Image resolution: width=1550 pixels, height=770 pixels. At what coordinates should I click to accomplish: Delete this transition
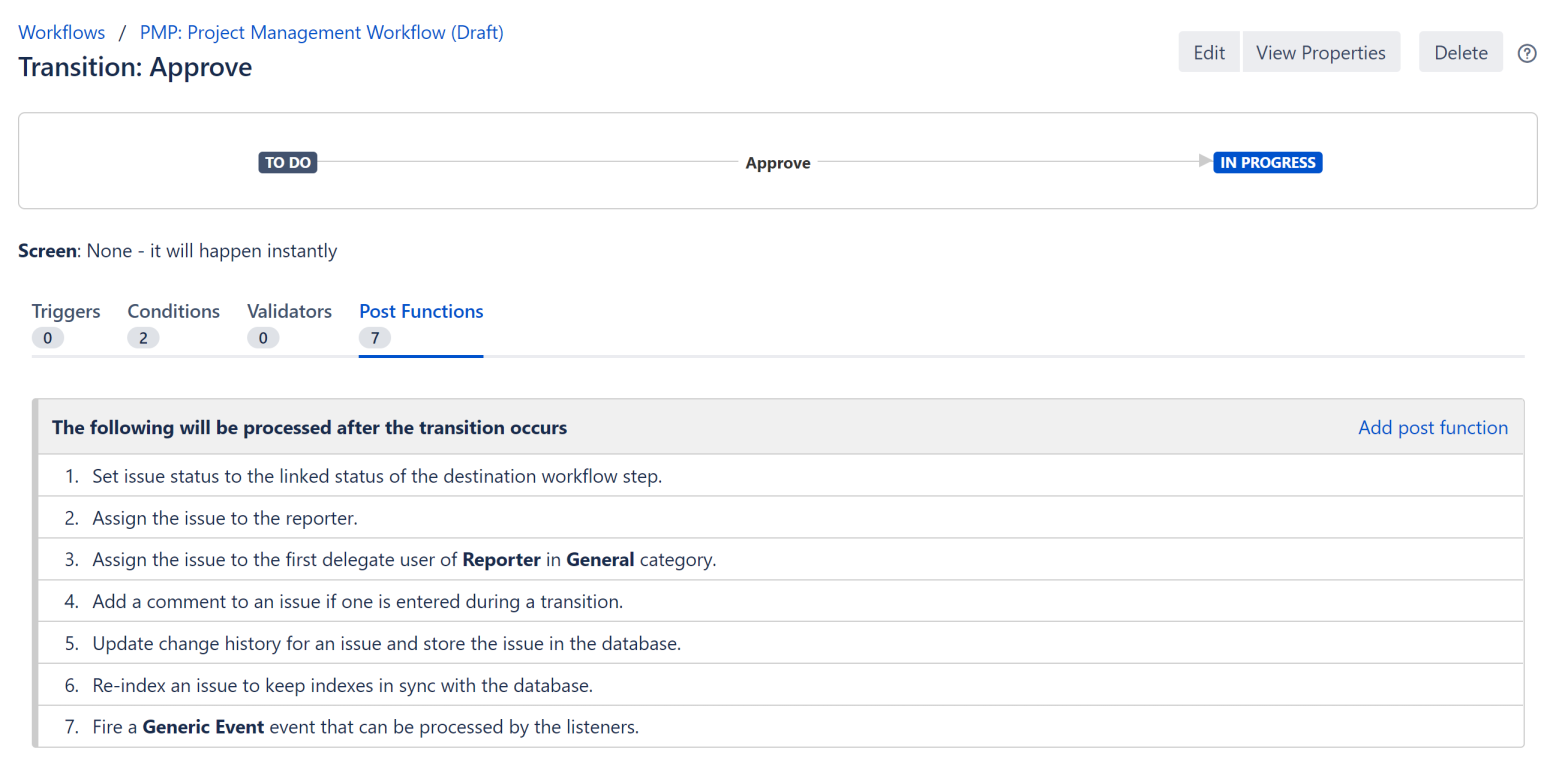click(1460, 53)
